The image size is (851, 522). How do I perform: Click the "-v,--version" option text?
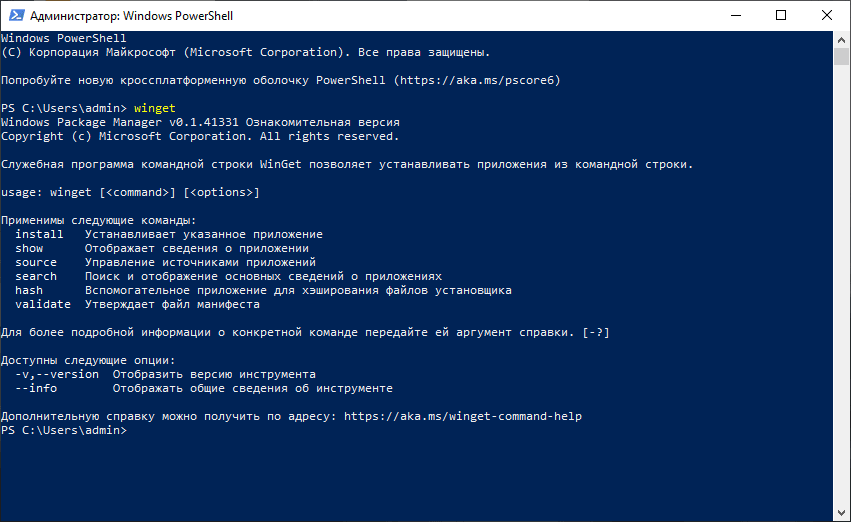coord(57,374)
